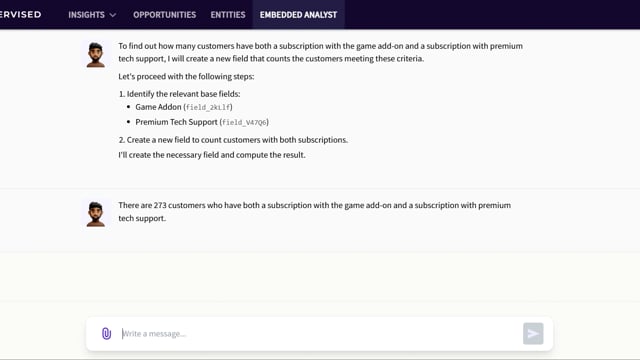Click the Premium Tech Support bullet item

202,122
